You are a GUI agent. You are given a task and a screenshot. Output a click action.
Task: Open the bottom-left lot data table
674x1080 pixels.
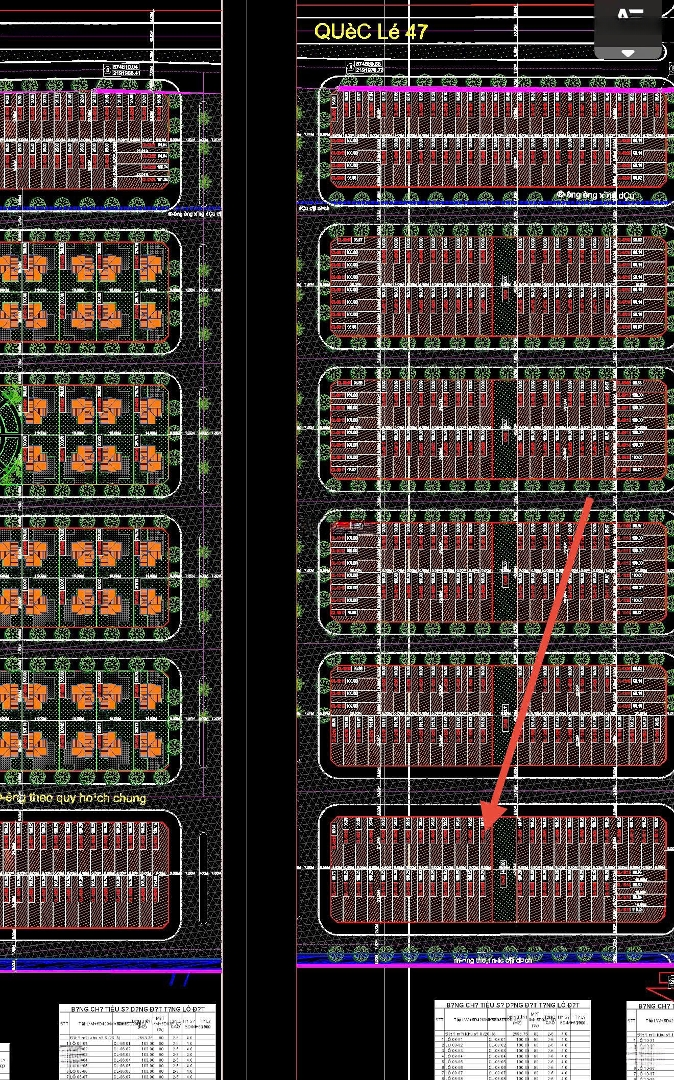tap(138, 1040)
